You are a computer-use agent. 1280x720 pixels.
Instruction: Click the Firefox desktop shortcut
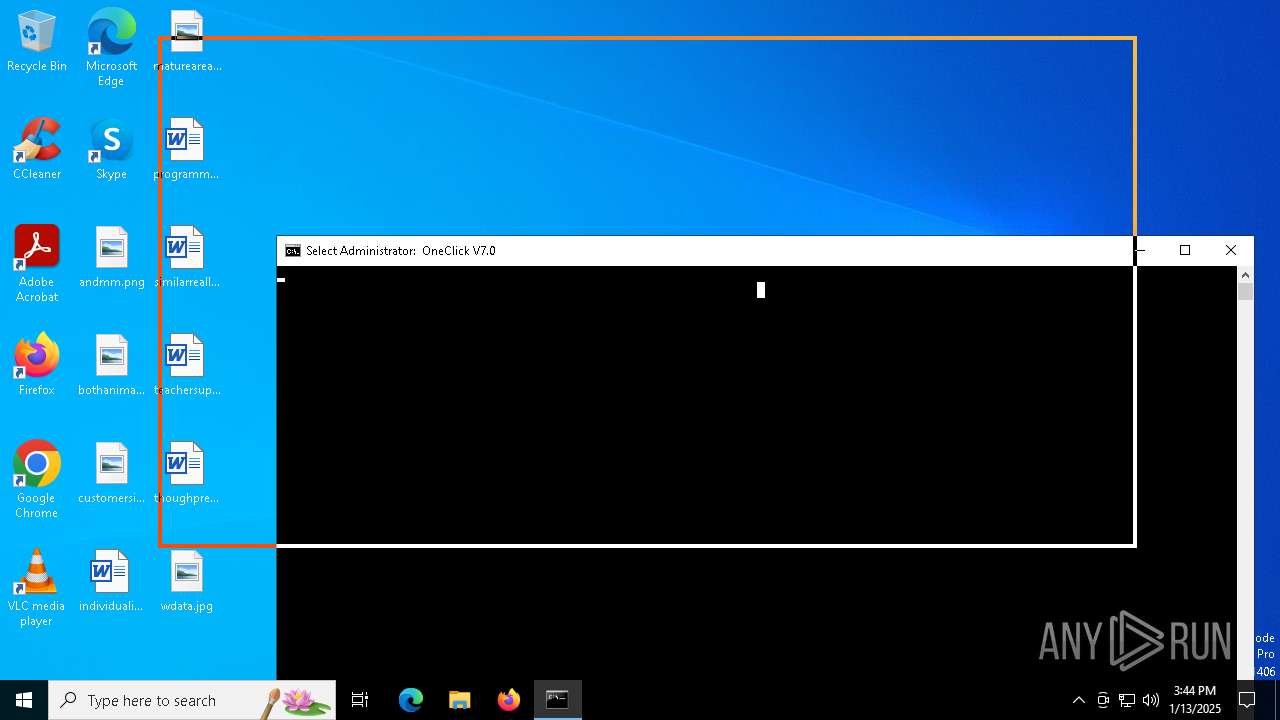point(37,365)
